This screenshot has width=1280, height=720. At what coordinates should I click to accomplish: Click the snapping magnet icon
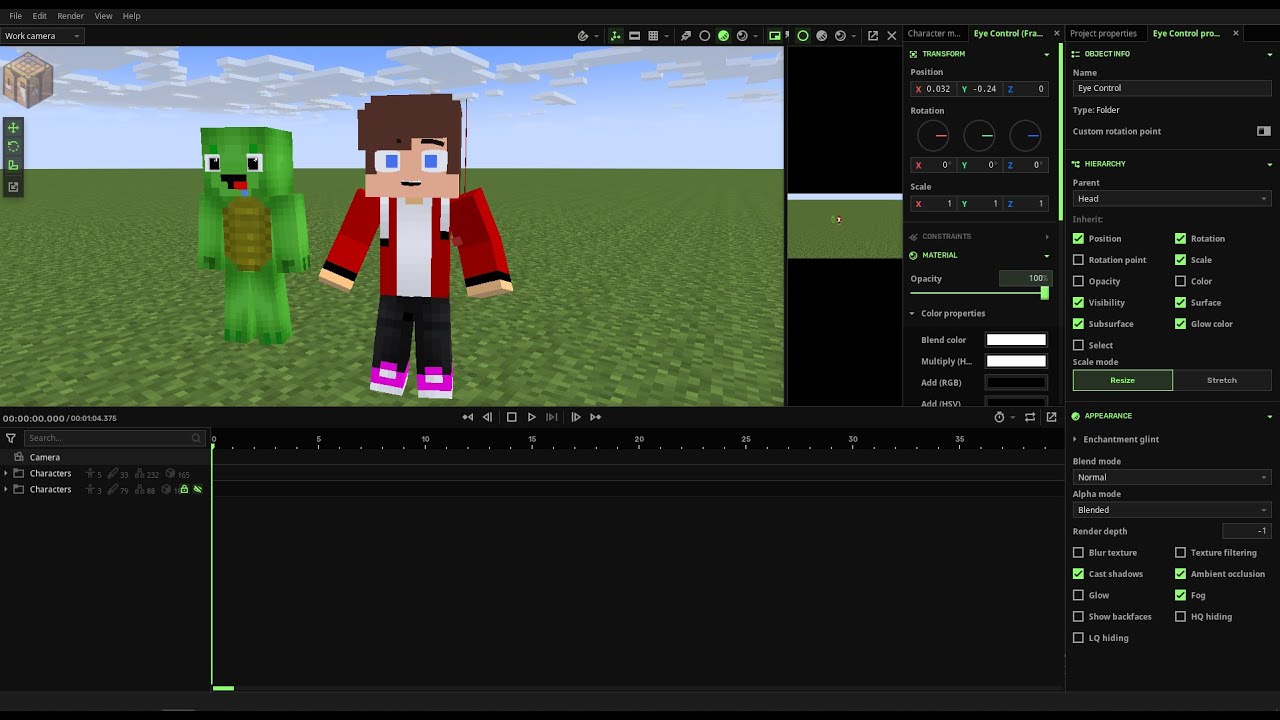tap(583, 36)
